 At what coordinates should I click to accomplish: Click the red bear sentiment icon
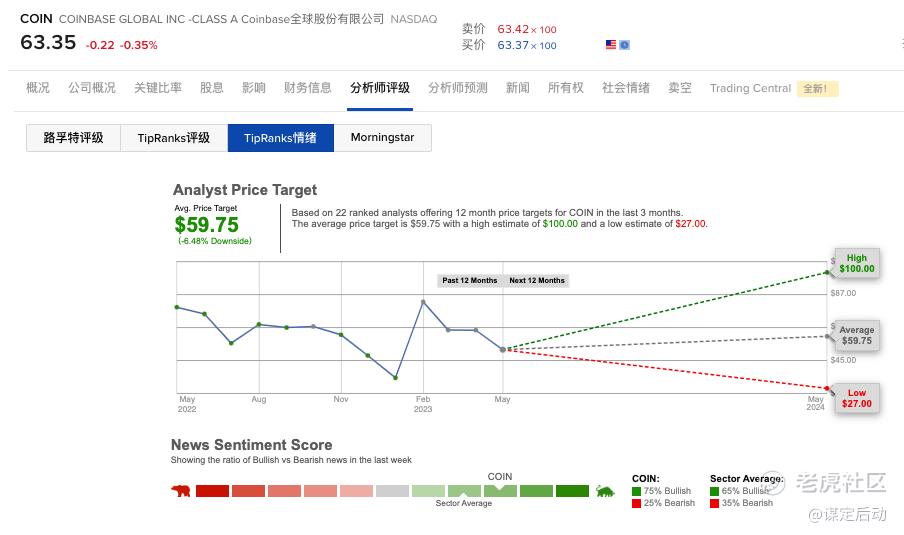(x=181, y=491)
